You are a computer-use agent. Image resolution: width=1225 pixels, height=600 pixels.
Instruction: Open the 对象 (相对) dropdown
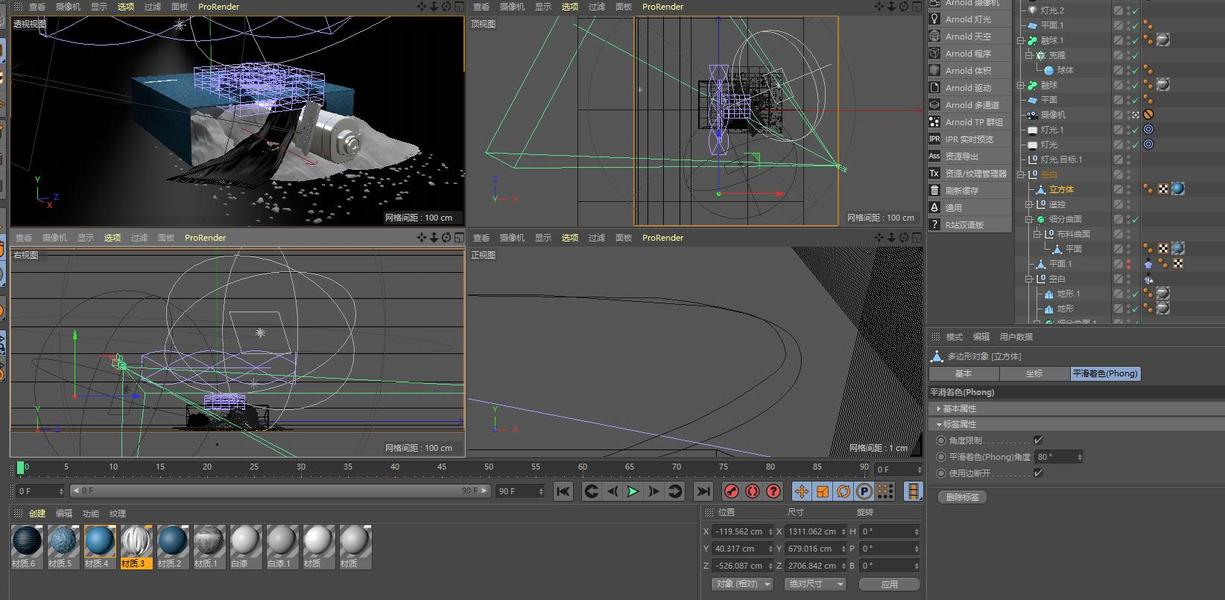[742, 584]
